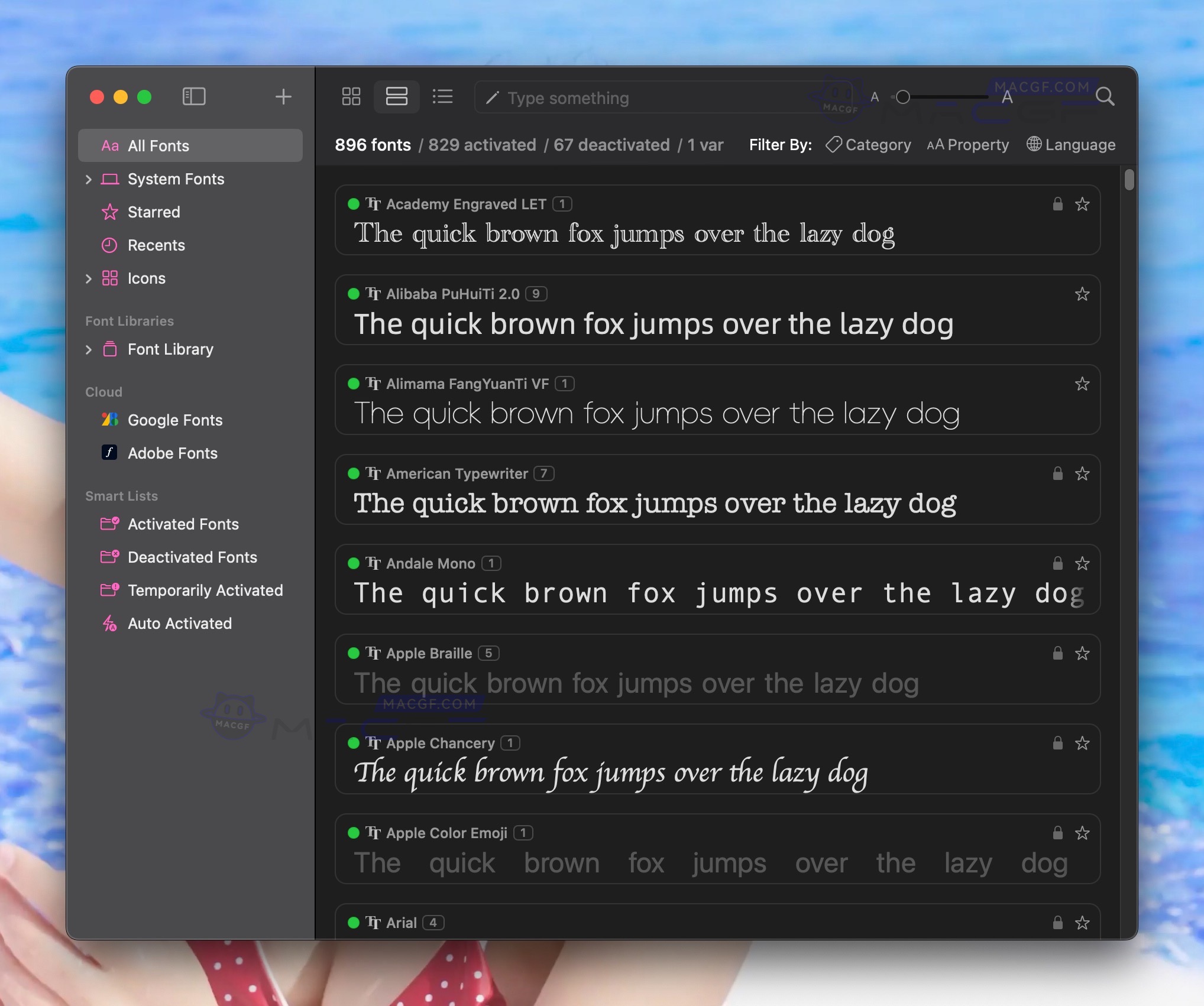1204x1006 pixels.
Task: Open Adobe Fonts in the Cloud section
Action: coord(172,453)
